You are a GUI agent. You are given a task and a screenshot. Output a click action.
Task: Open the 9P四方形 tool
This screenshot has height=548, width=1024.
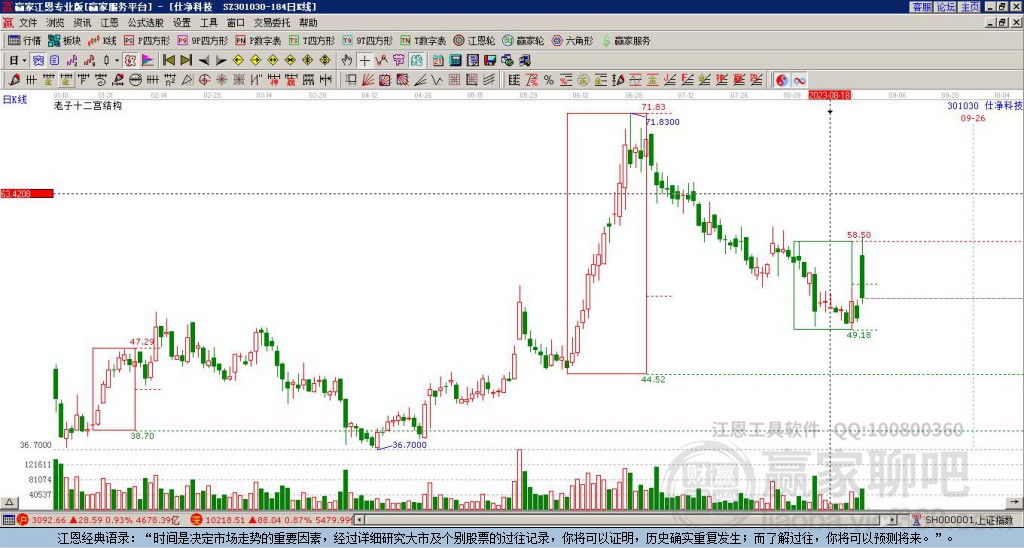203,40
